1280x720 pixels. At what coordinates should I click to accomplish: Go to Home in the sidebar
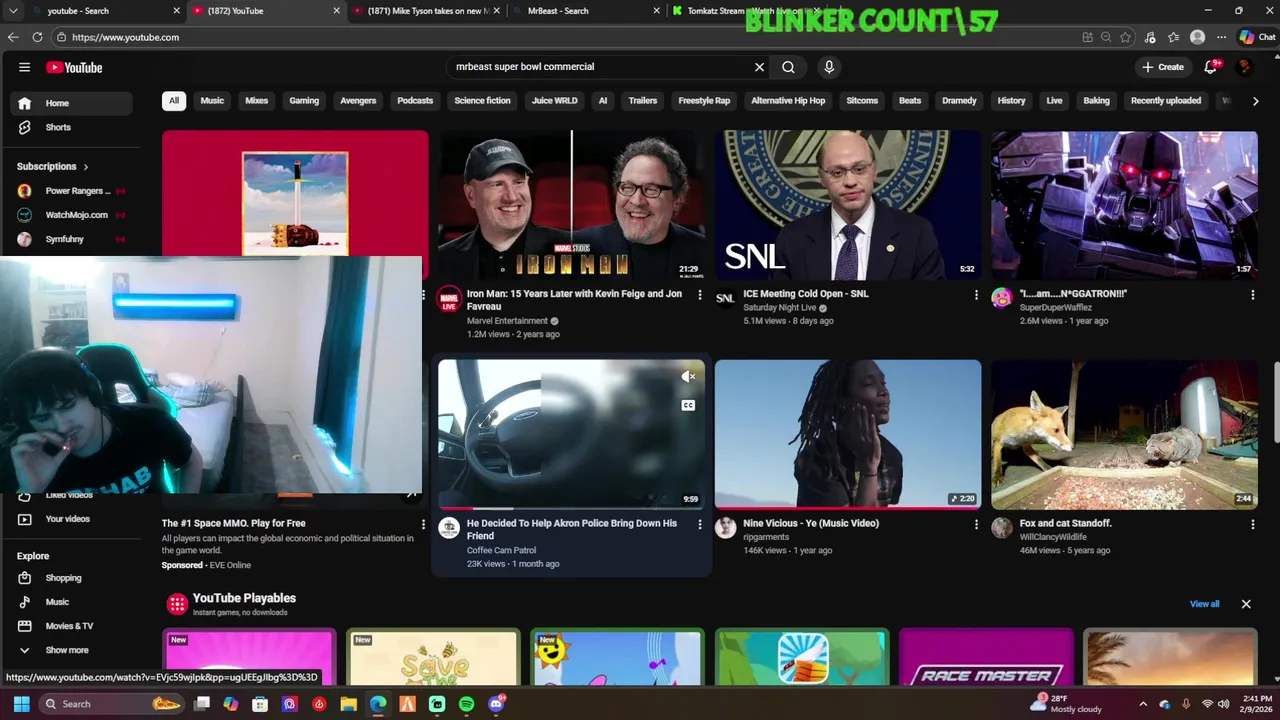pos(71,103)
